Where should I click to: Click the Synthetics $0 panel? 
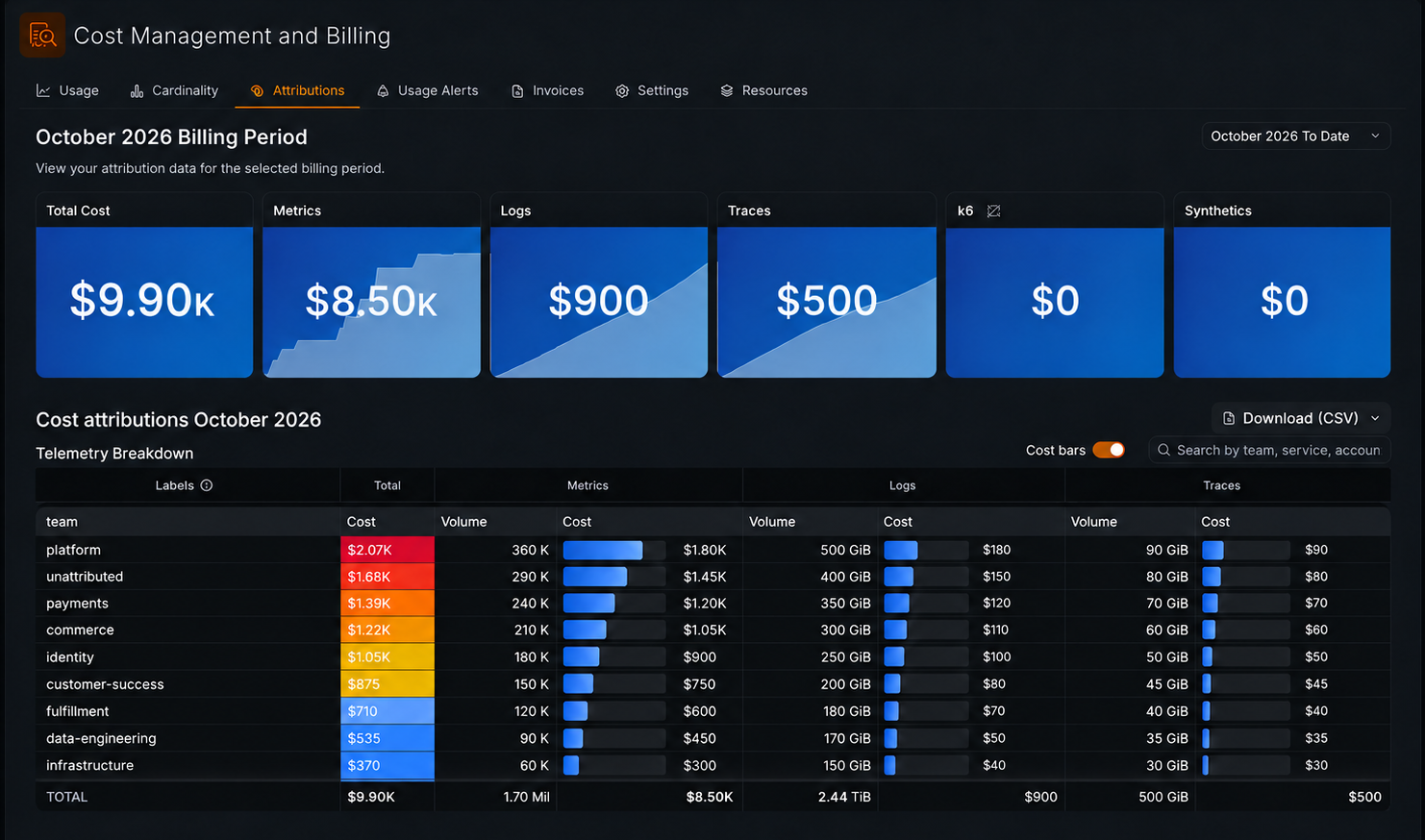tap(1282, 285)
